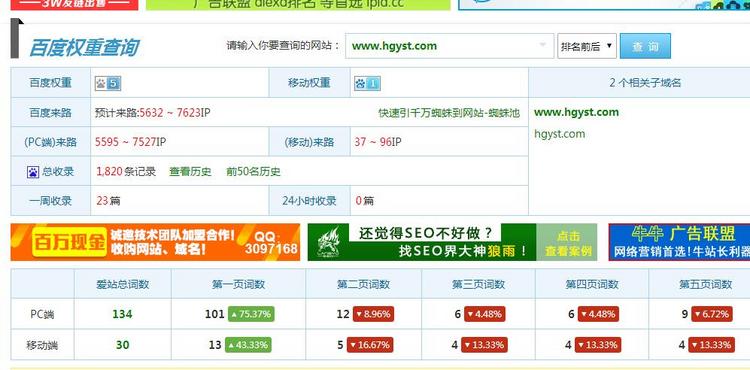Screen dimensions: 750x370
Task: Click the paw icon beside 总收录
Action: pos(33,172)
